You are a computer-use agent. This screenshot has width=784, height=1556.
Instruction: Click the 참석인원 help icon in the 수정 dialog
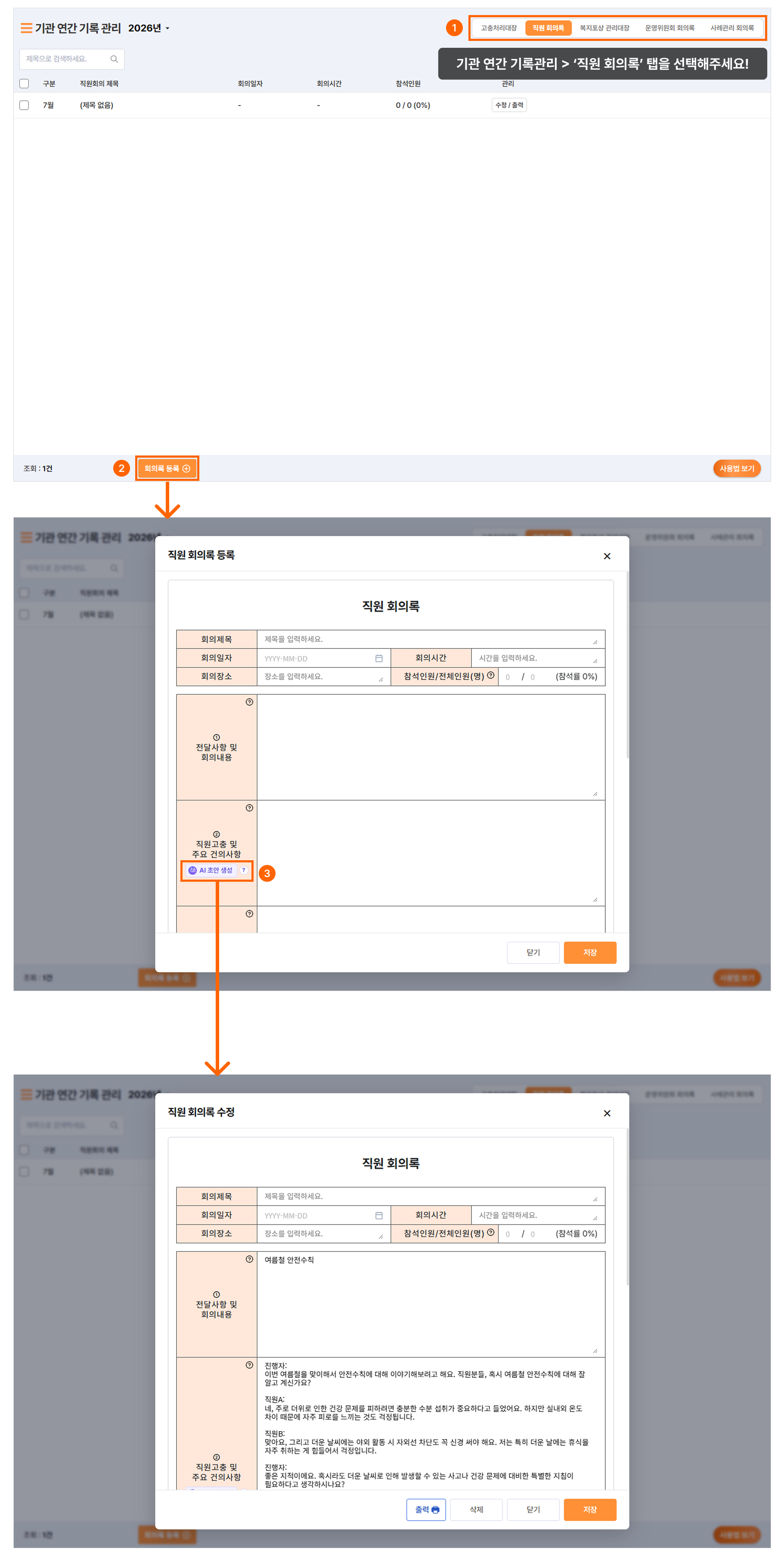click(490, 1233)
